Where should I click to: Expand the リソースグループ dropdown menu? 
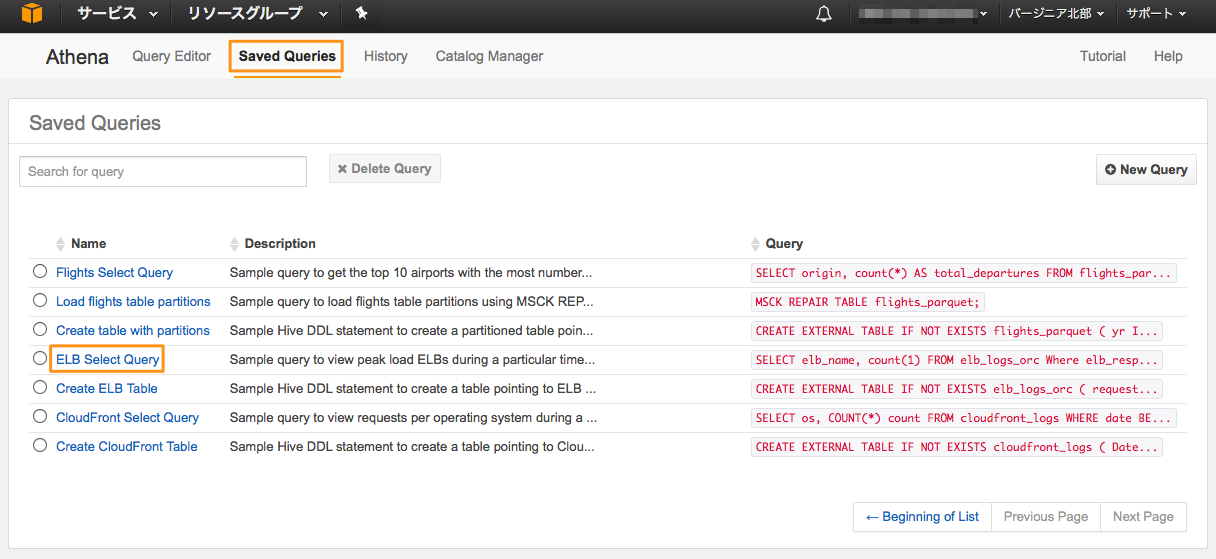point(257,14)
